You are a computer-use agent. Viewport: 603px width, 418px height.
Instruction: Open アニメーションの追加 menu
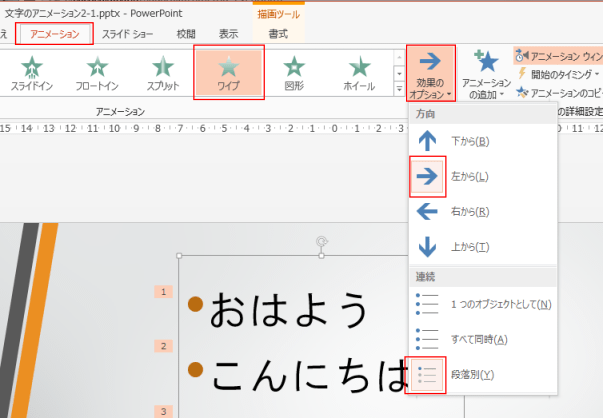[486, 74]
